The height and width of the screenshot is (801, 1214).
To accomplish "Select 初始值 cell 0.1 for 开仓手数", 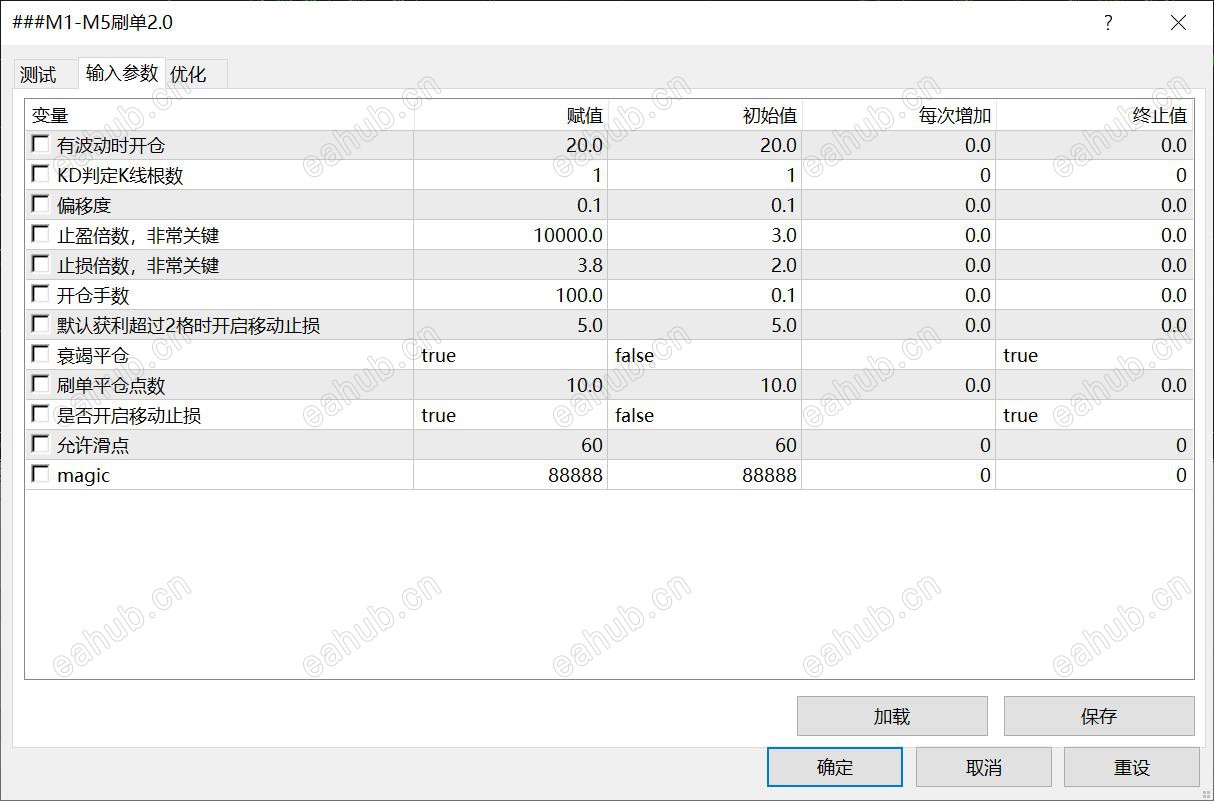I will (x=705, y=295).
